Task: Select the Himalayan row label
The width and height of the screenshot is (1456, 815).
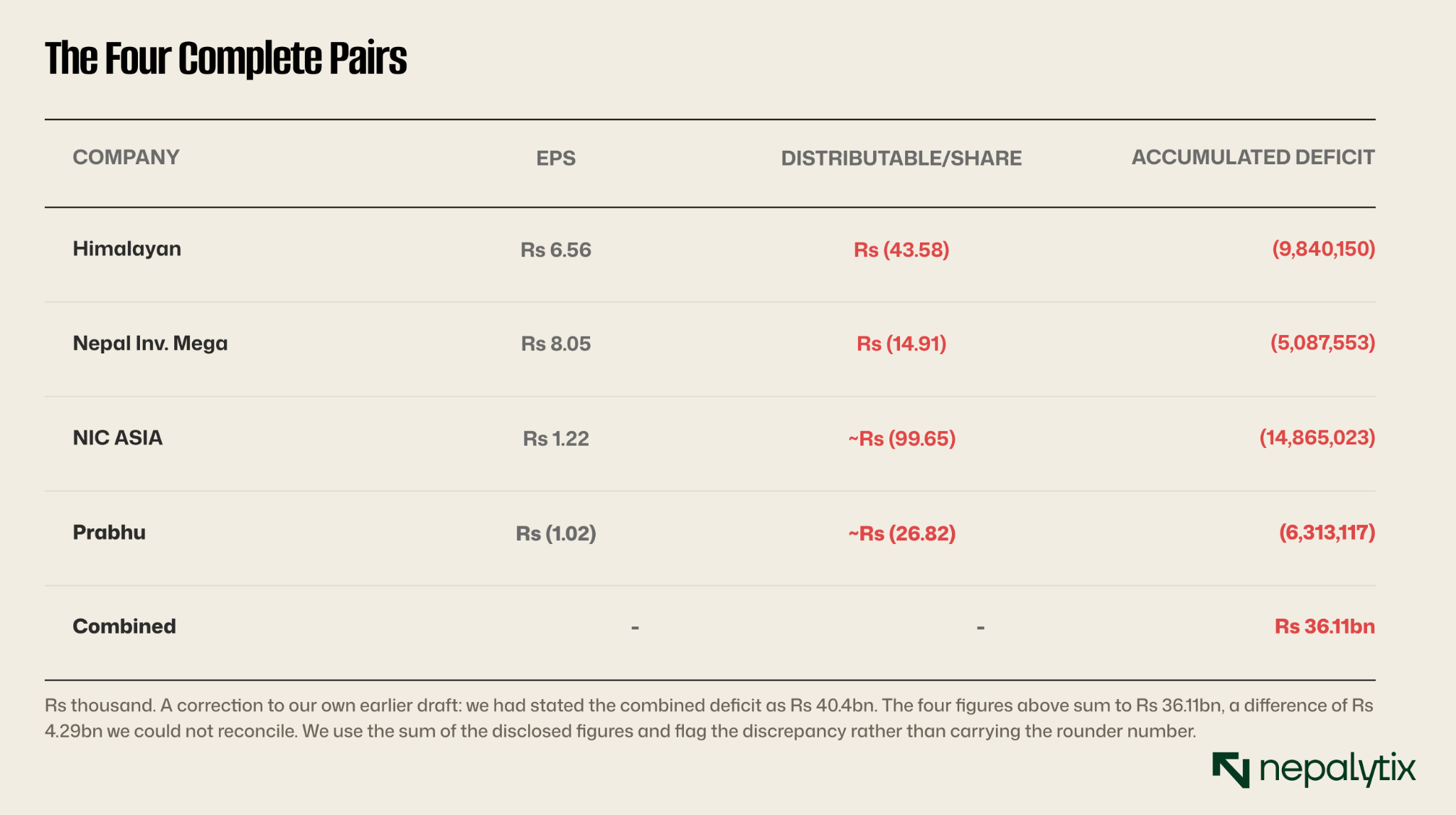Action: click(x=127, y=249)
